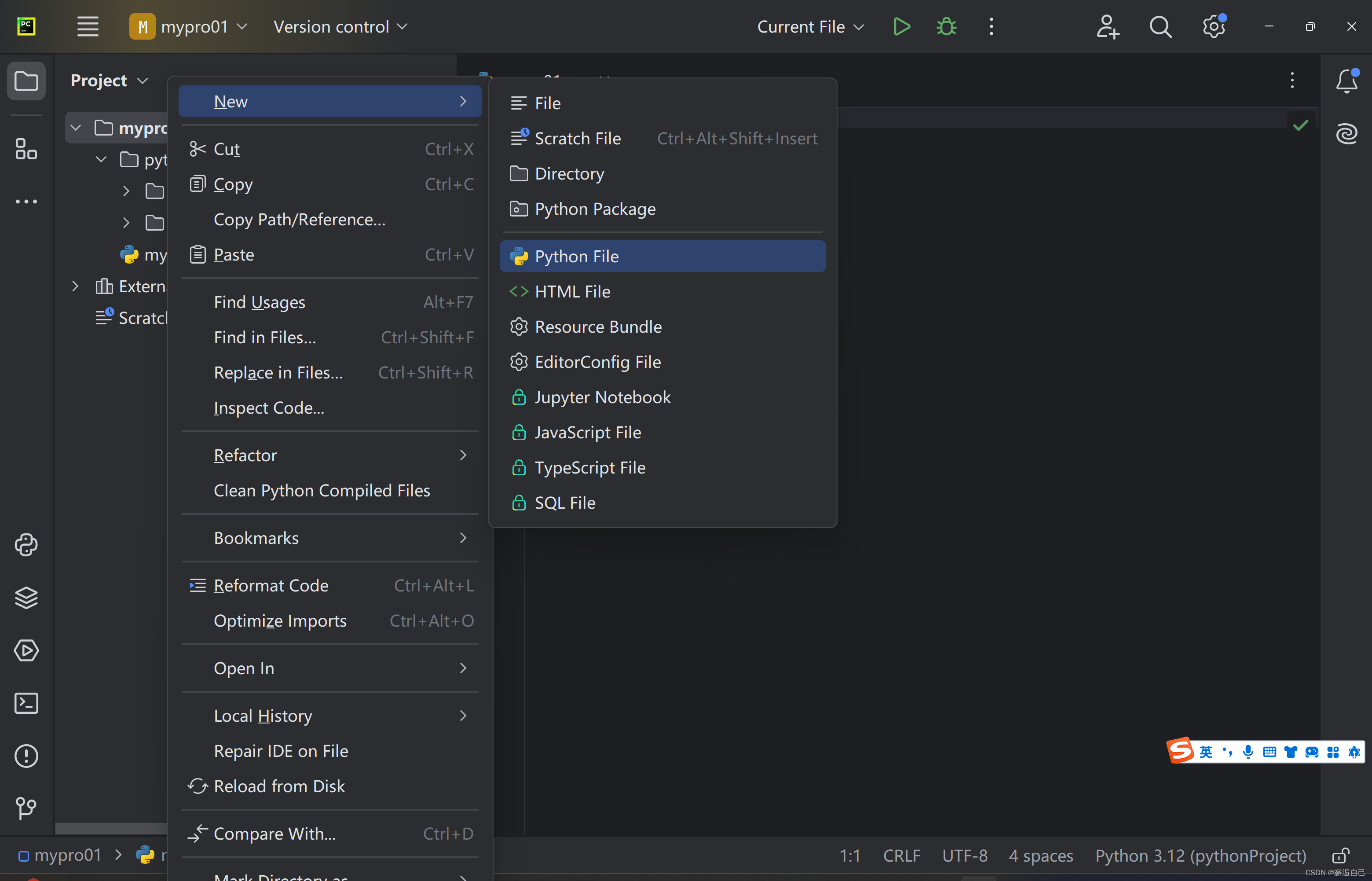The image size is (1372, 881).
Task: Toggle the Project tool window folder button
Action: (x=26, y=81)
